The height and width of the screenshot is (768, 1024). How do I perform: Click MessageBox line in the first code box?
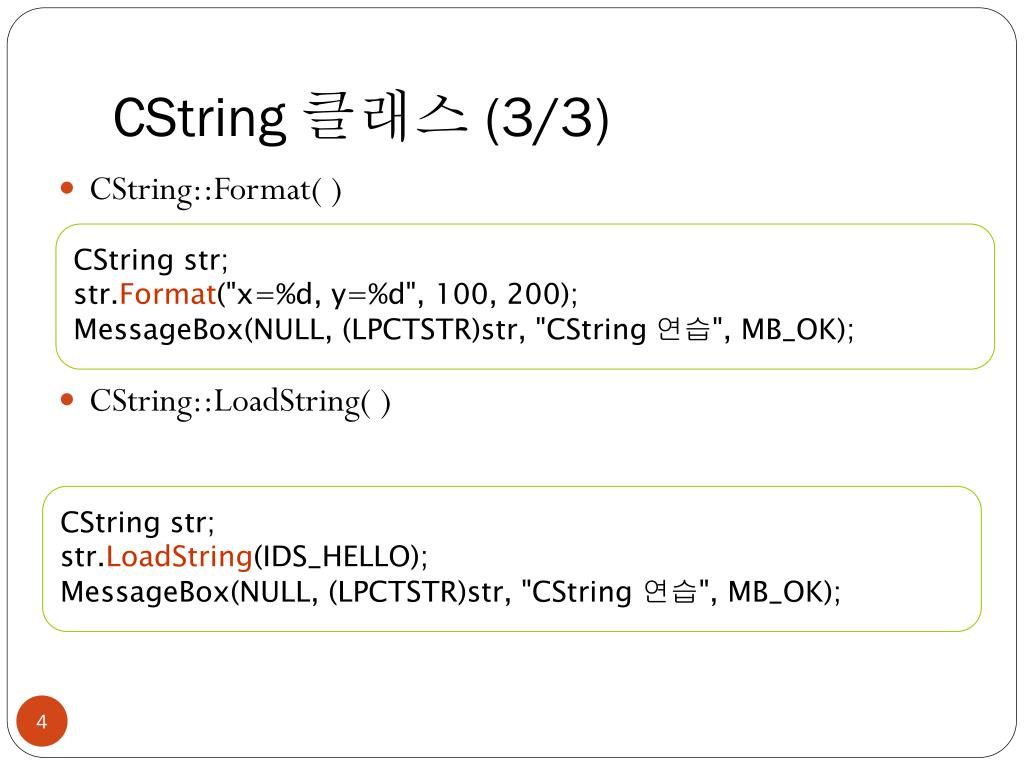click(x=464, y=329)
